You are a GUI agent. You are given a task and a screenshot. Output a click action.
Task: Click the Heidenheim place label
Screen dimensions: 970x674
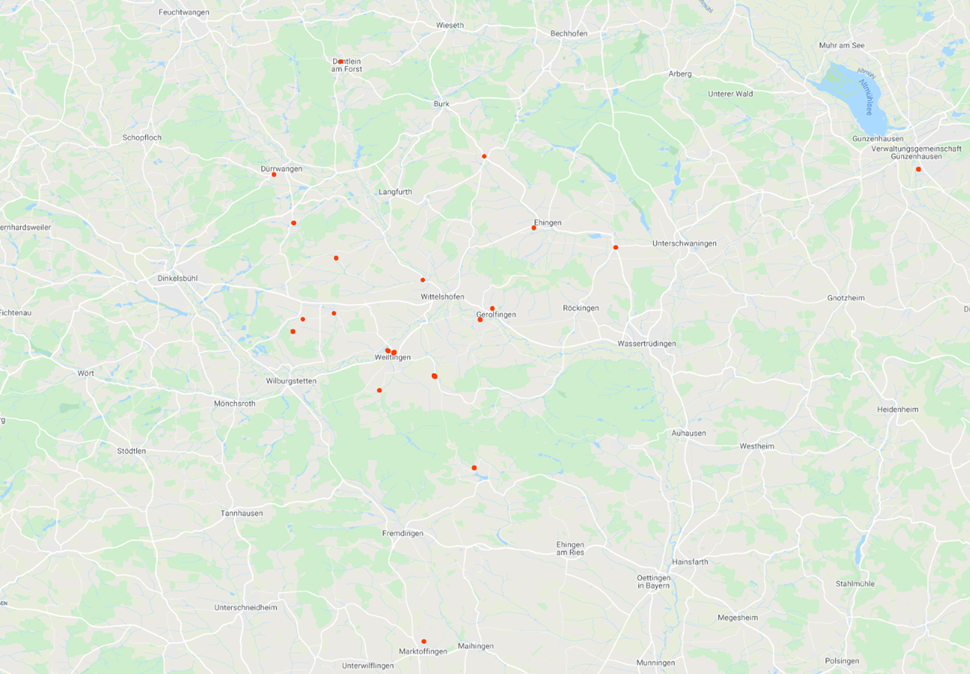[898, 409]
